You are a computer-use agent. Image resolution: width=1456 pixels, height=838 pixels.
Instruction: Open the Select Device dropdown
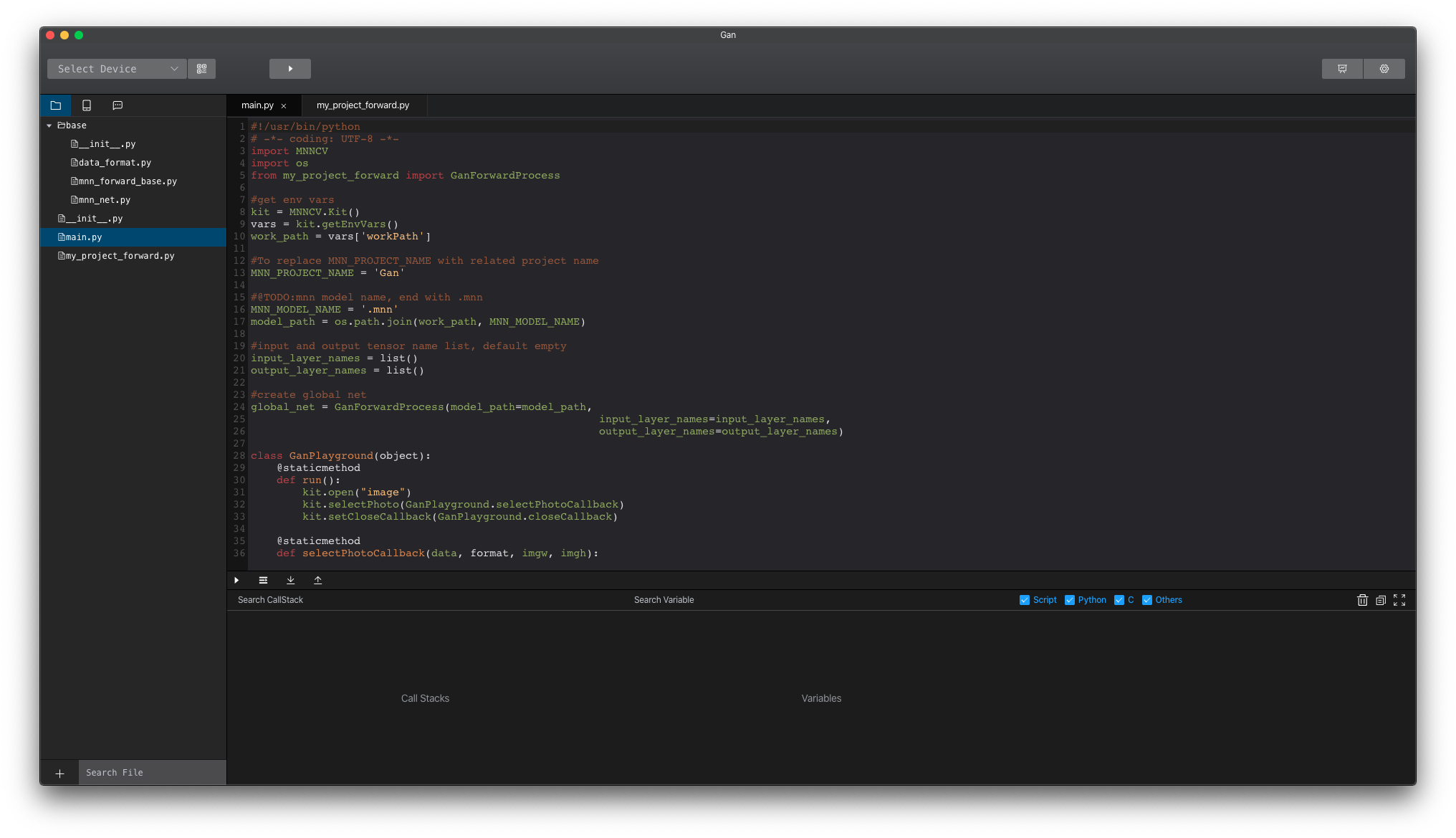click(x=117, y=69)
